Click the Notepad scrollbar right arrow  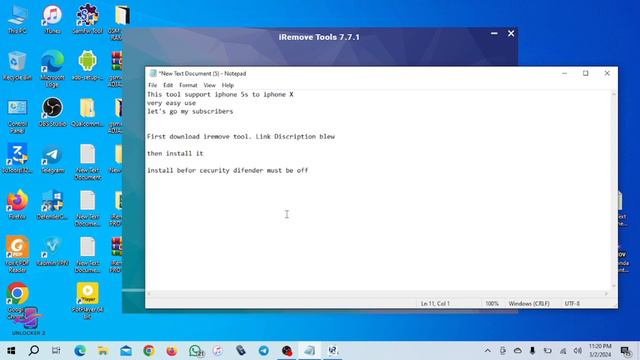tap(607, 293)
